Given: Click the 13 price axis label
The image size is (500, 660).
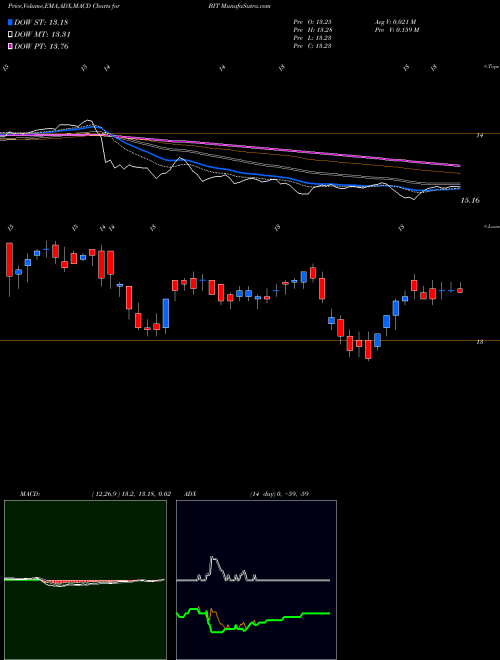Looking at the screenshot, I should coord(479,342).
